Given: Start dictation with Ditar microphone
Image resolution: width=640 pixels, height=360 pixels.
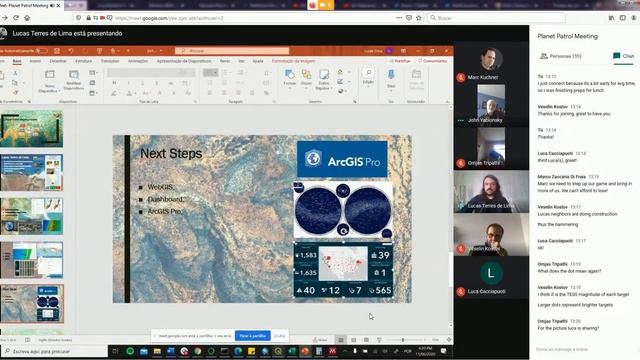Looking at the screenshot, I should point(391,74).
